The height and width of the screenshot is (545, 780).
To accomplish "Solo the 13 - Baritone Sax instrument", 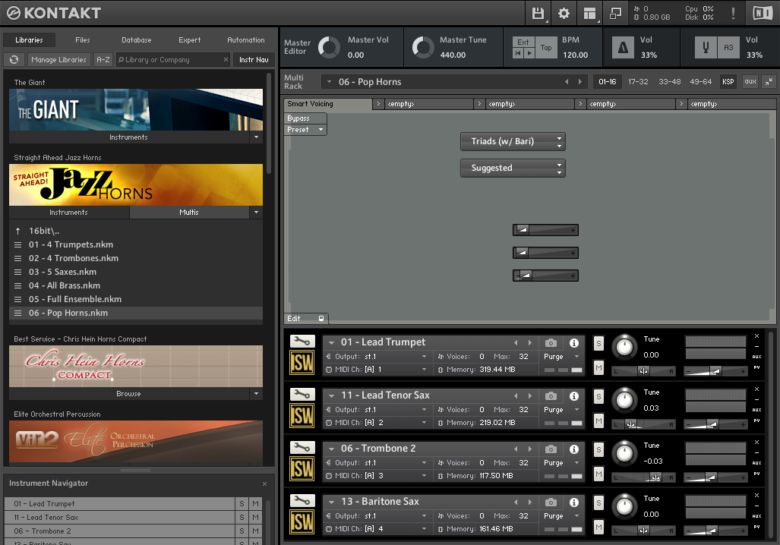I will click(x=599, y=503).
